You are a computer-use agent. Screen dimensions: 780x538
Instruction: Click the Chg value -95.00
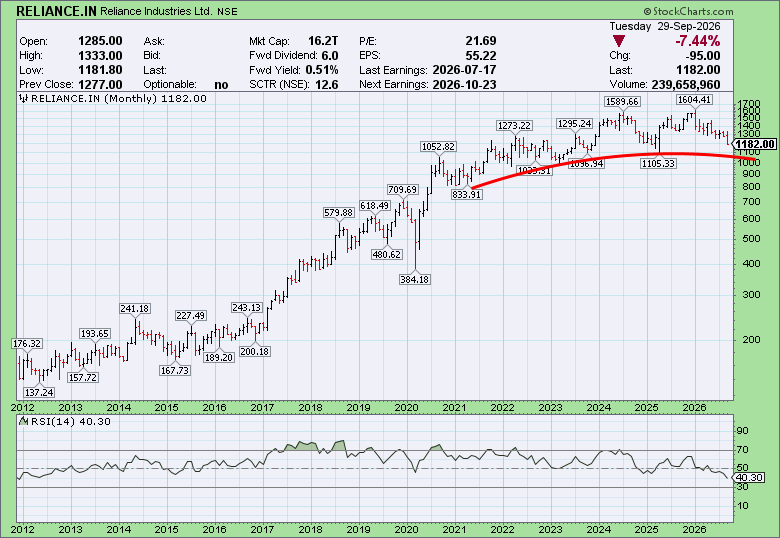pyautogui.click(x=701, y=56)
